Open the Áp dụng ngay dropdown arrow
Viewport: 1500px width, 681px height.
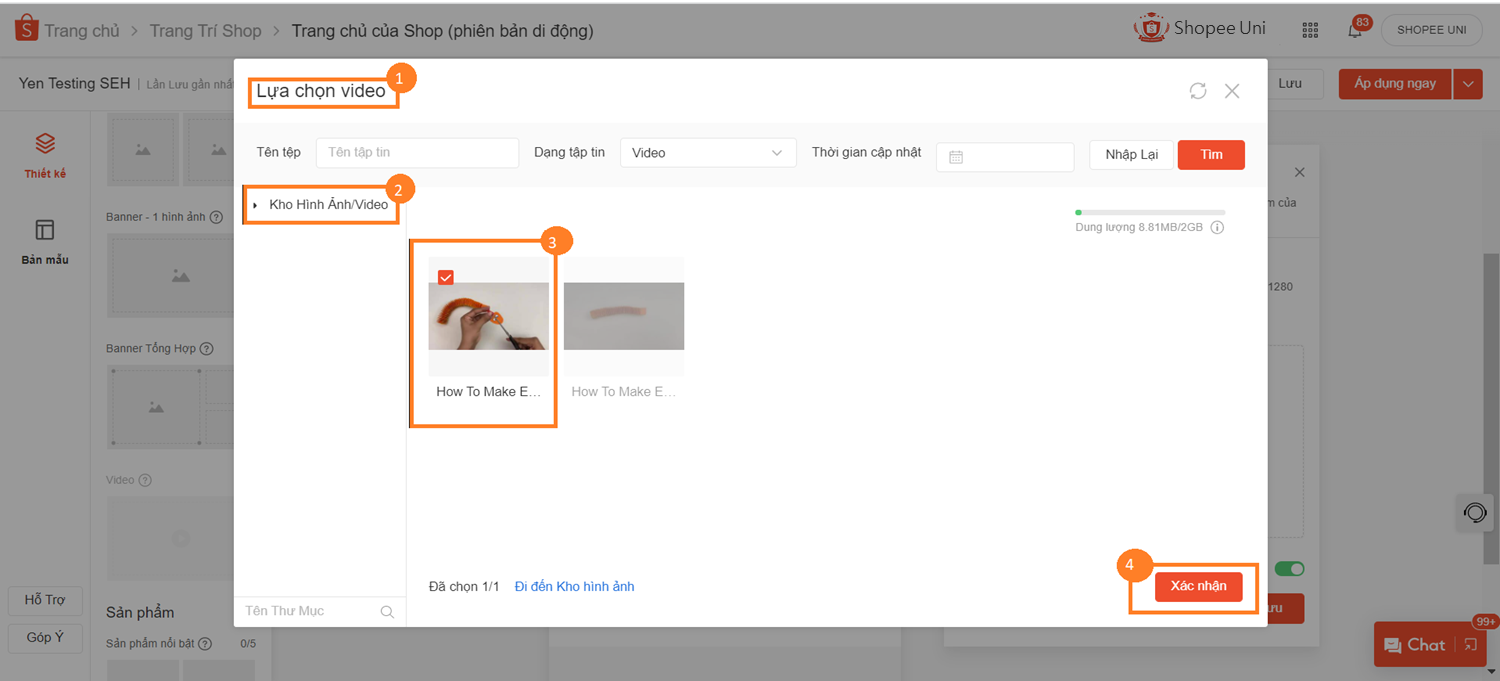pyautogui.click(x=1468, y=84)
